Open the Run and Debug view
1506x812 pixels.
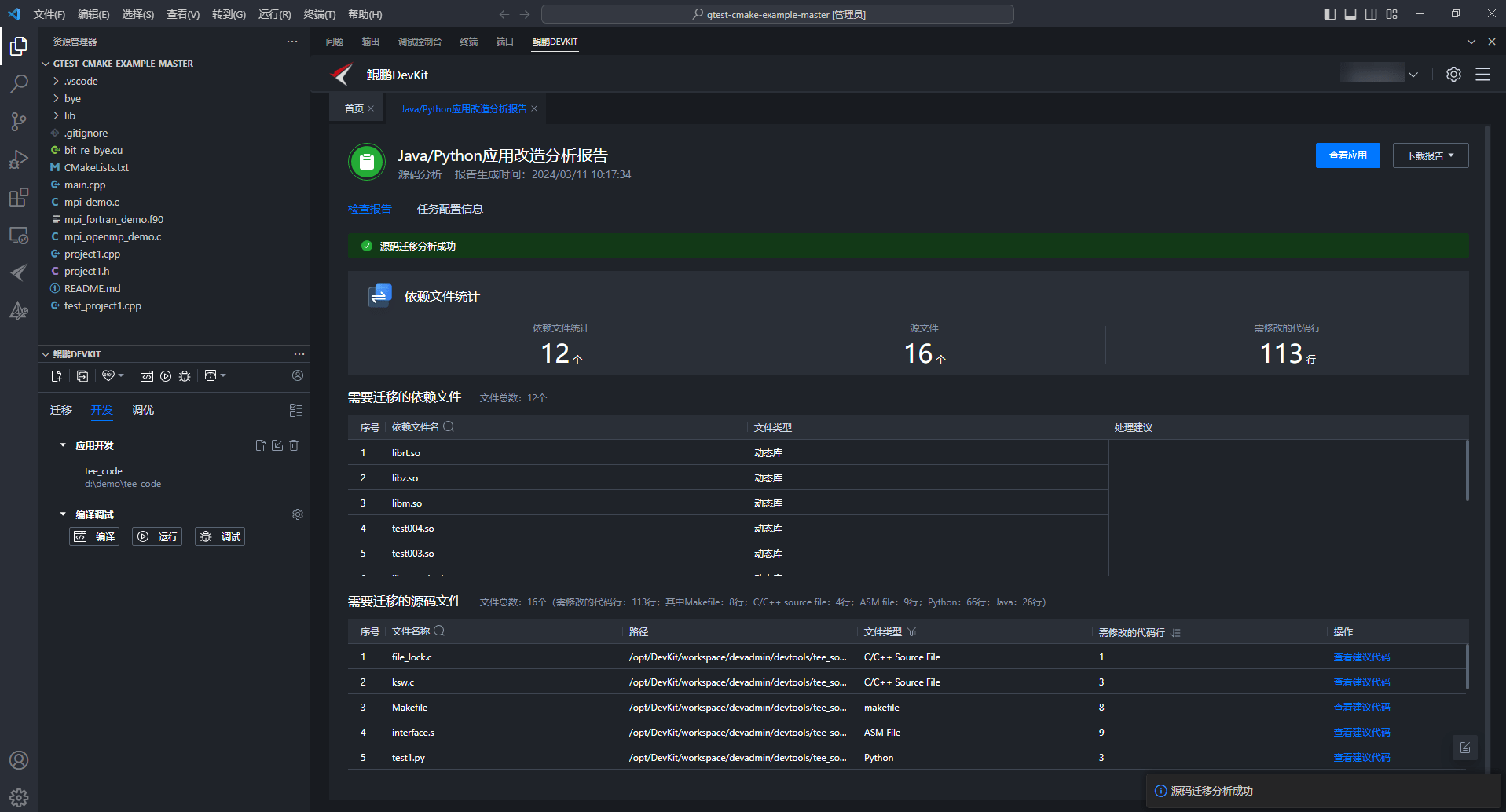[19, 159]
